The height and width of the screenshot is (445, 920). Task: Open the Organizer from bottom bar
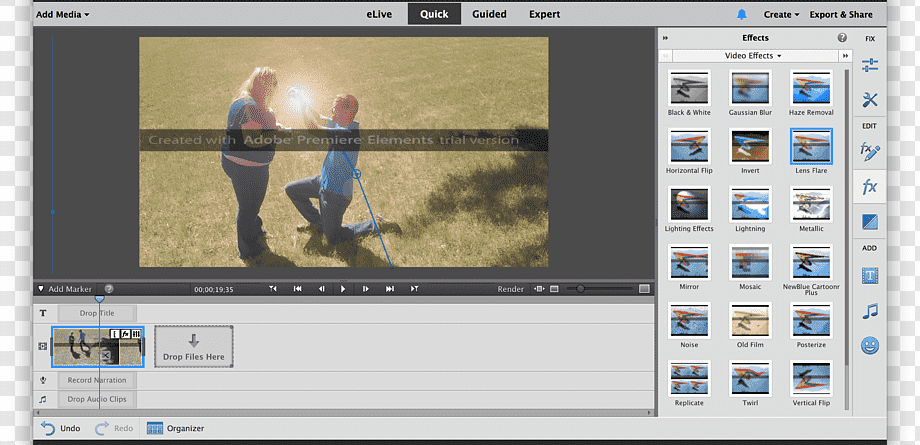coord(176,428)
